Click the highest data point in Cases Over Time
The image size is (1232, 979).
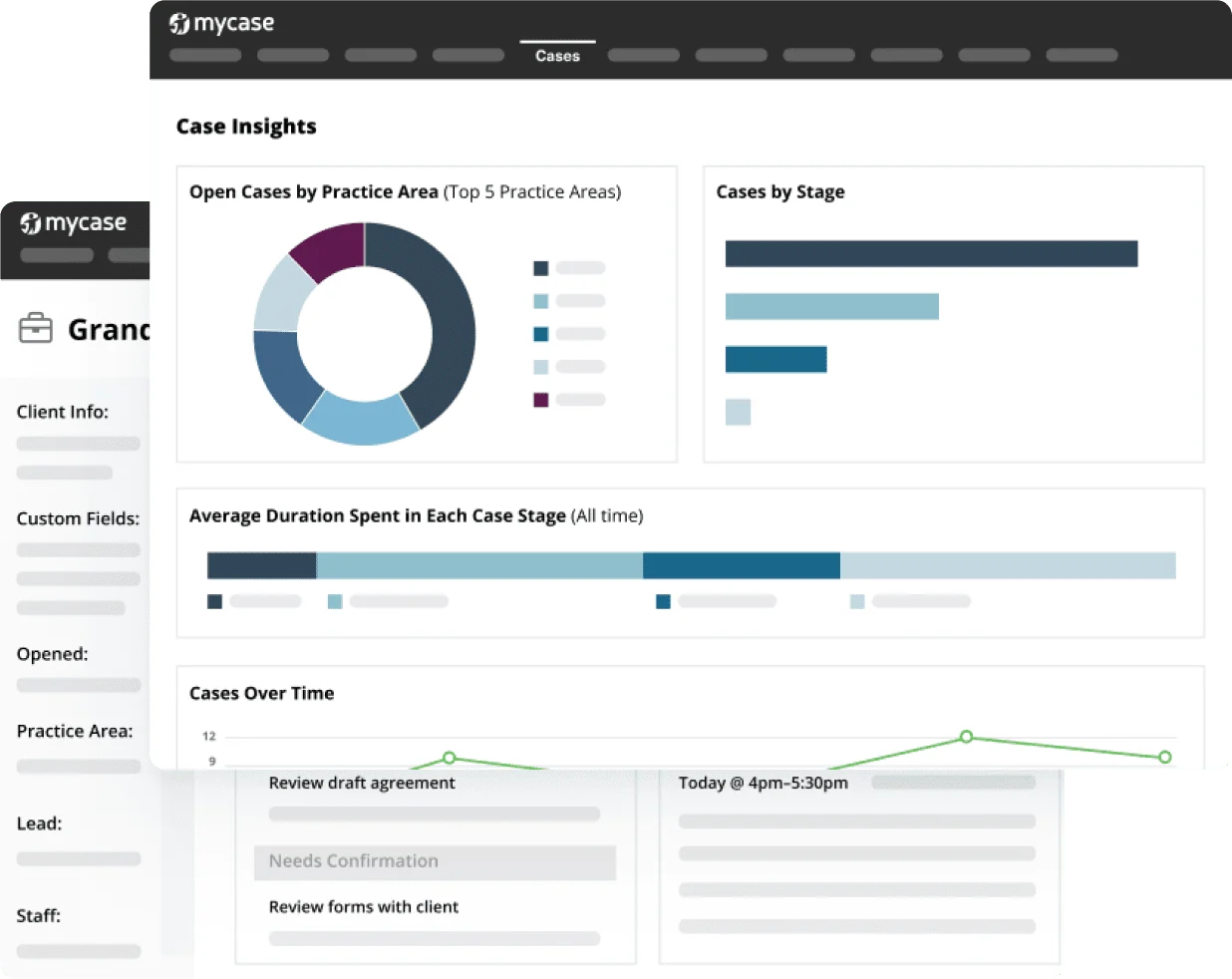(966, 737)
